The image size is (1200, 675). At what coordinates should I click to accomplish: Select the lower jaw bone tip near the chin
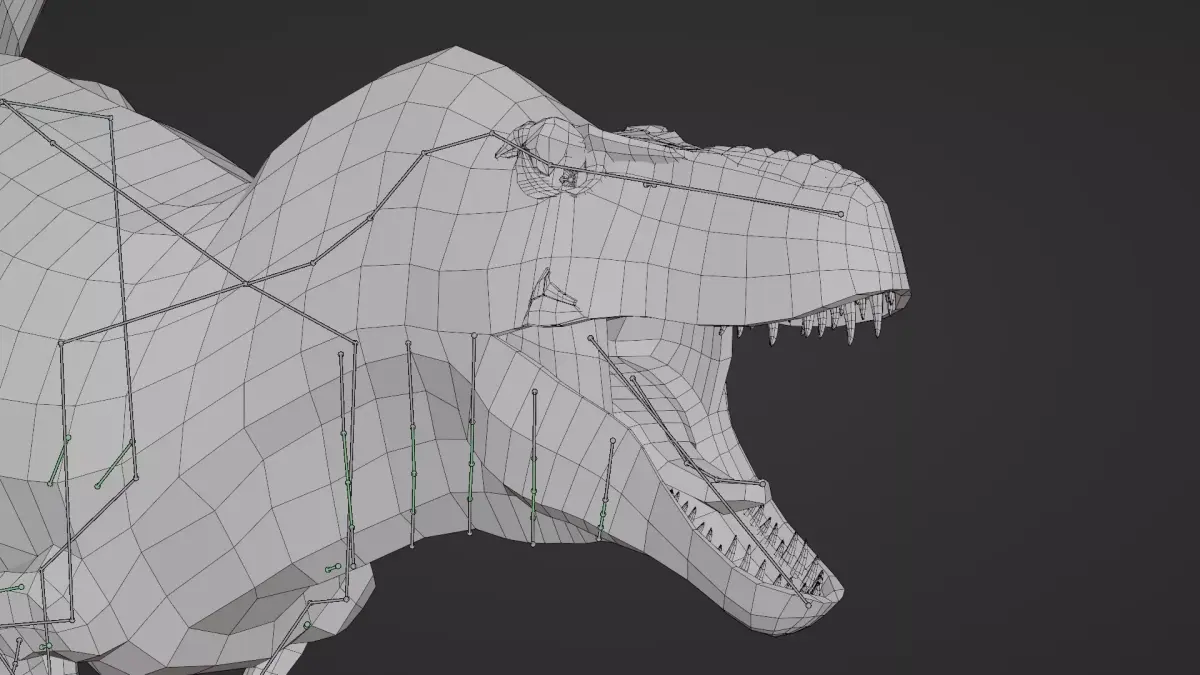coord(808,604)
